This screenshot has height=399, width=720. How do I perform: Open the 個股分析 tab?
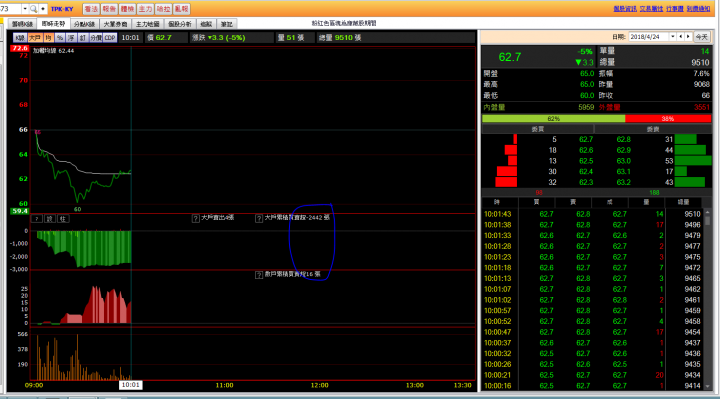pos(180,24)
